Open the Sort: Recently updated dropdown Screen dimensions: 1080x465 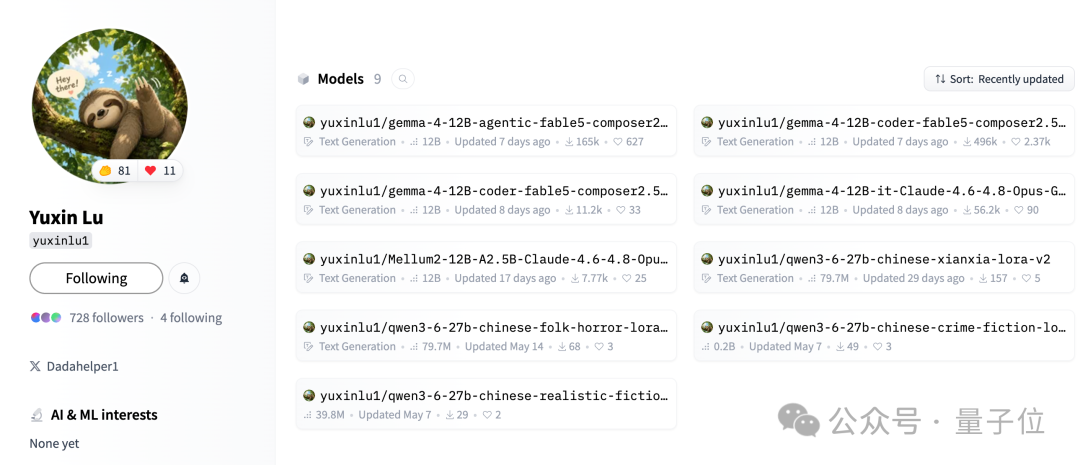tap(999, 79)
